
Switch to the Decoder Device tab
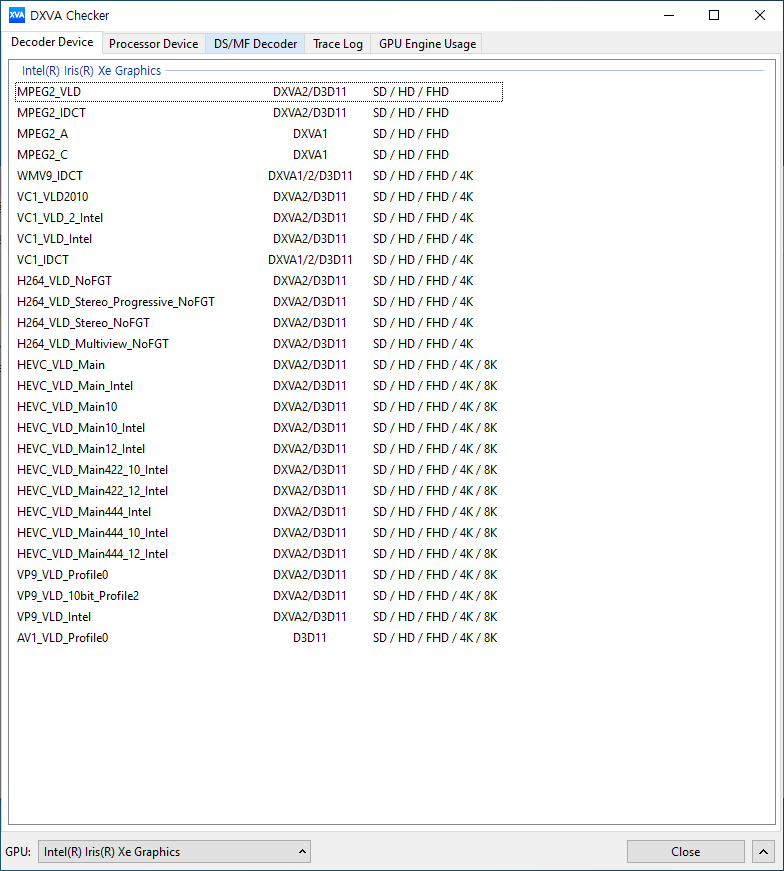[x=52, y=42]
